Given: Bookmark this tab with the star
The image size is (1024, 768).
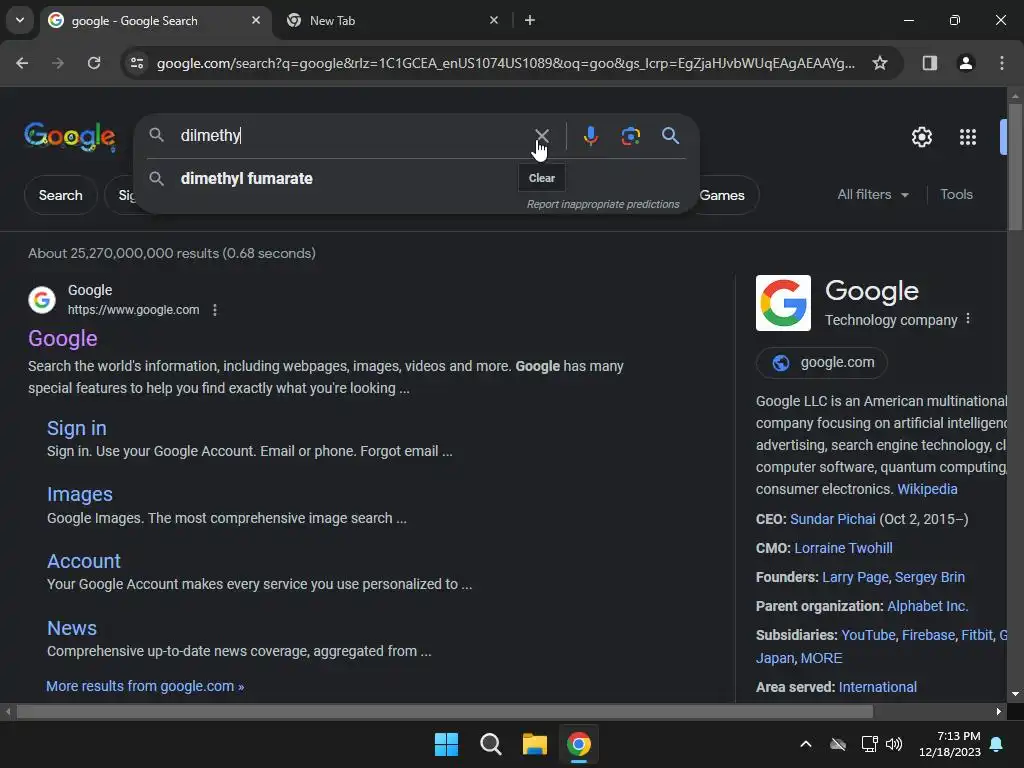Looking at the screenshot, I should [x=880, y=63].
